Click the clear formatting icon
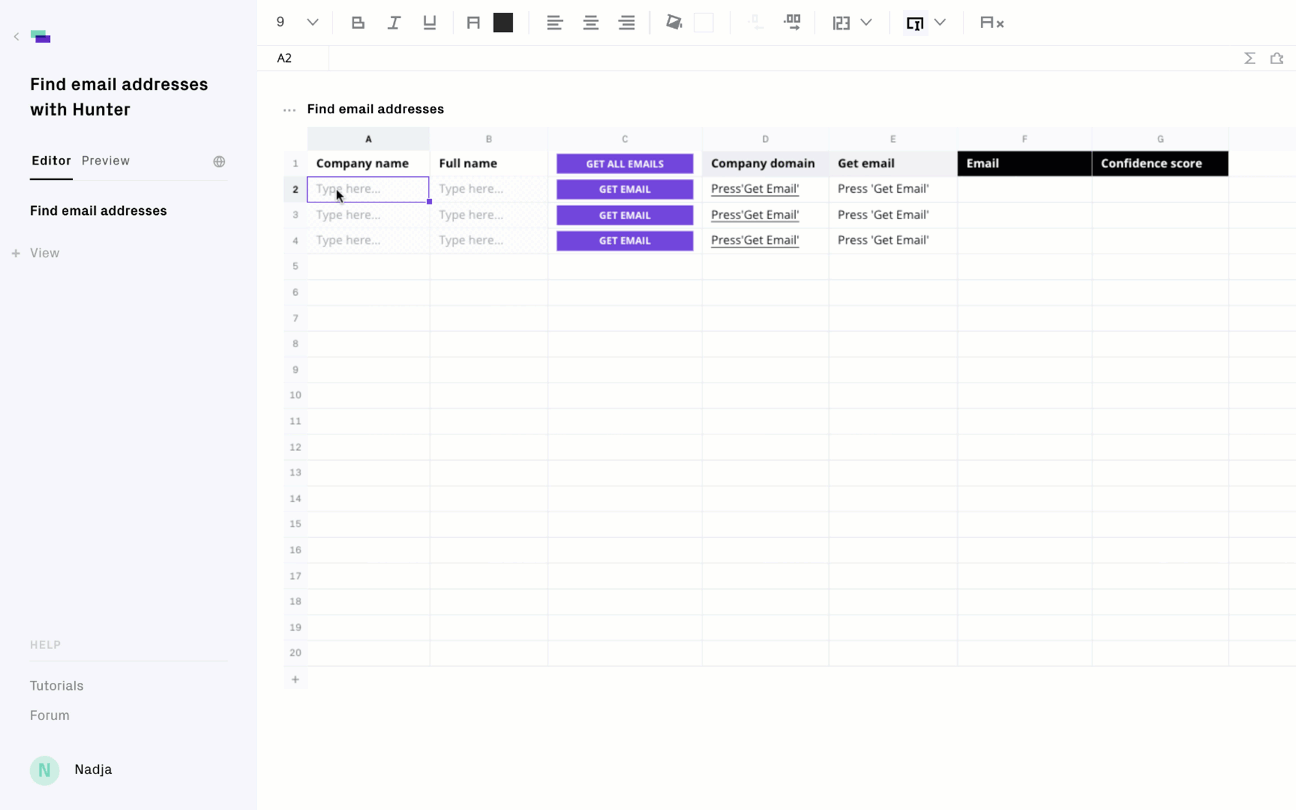Image resolution: width=1296 pixels, height=810 pixels. tap(992, 22)
